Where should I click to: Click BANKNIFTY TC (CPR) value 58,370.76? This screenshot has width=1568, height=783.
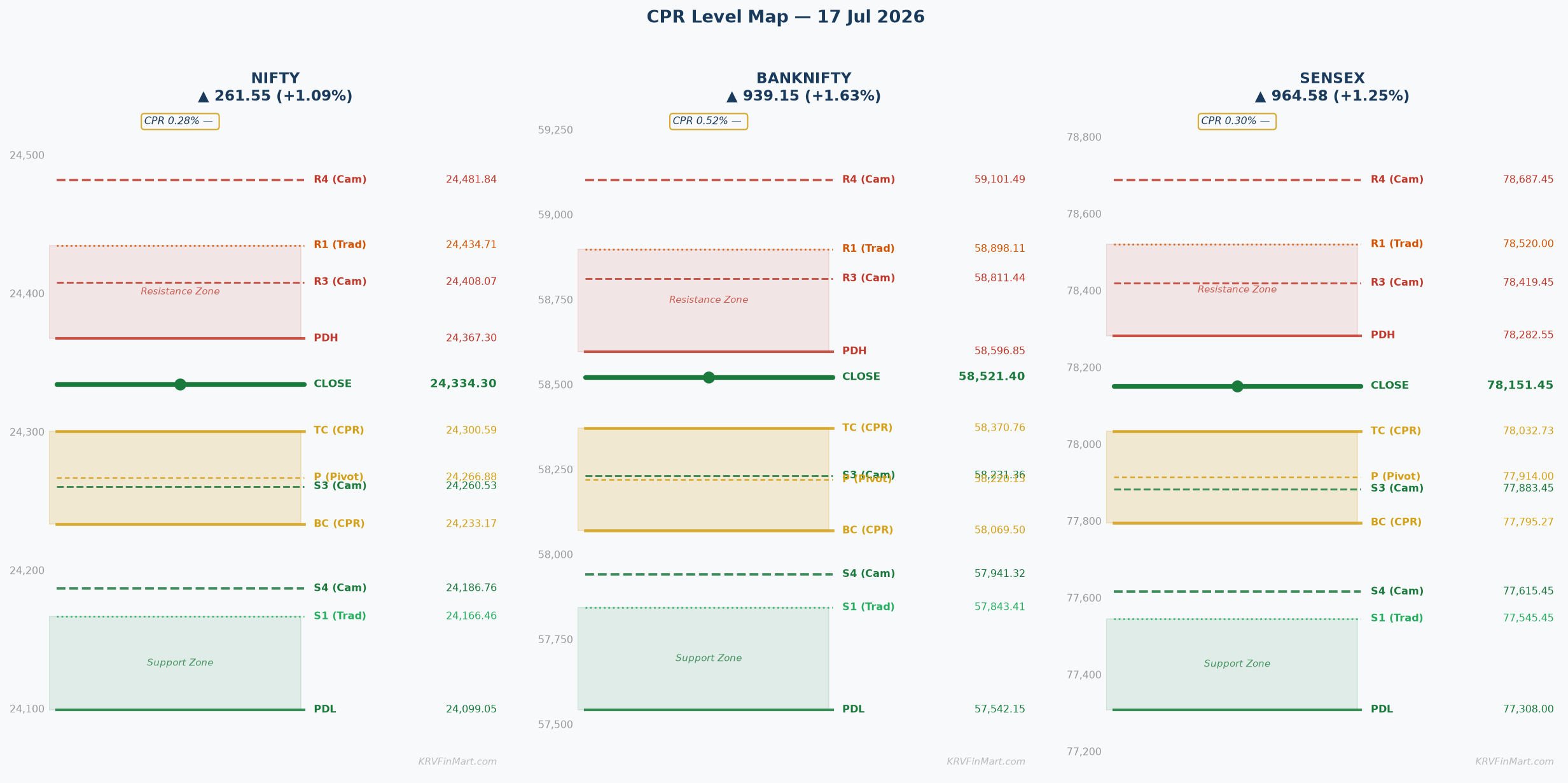click(x=1000, y=428)
